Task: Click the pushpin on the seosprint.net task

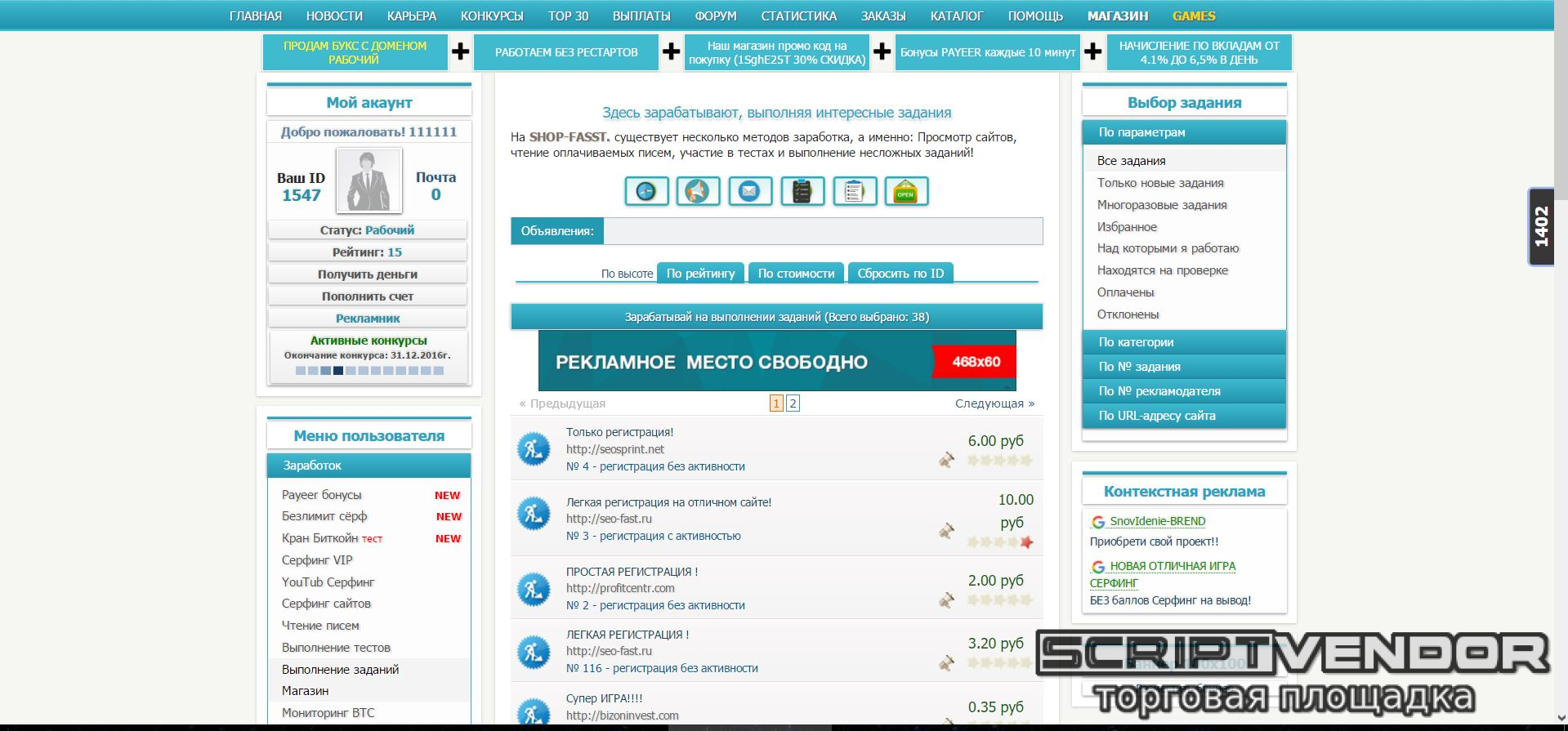Action: pos(946,460)
